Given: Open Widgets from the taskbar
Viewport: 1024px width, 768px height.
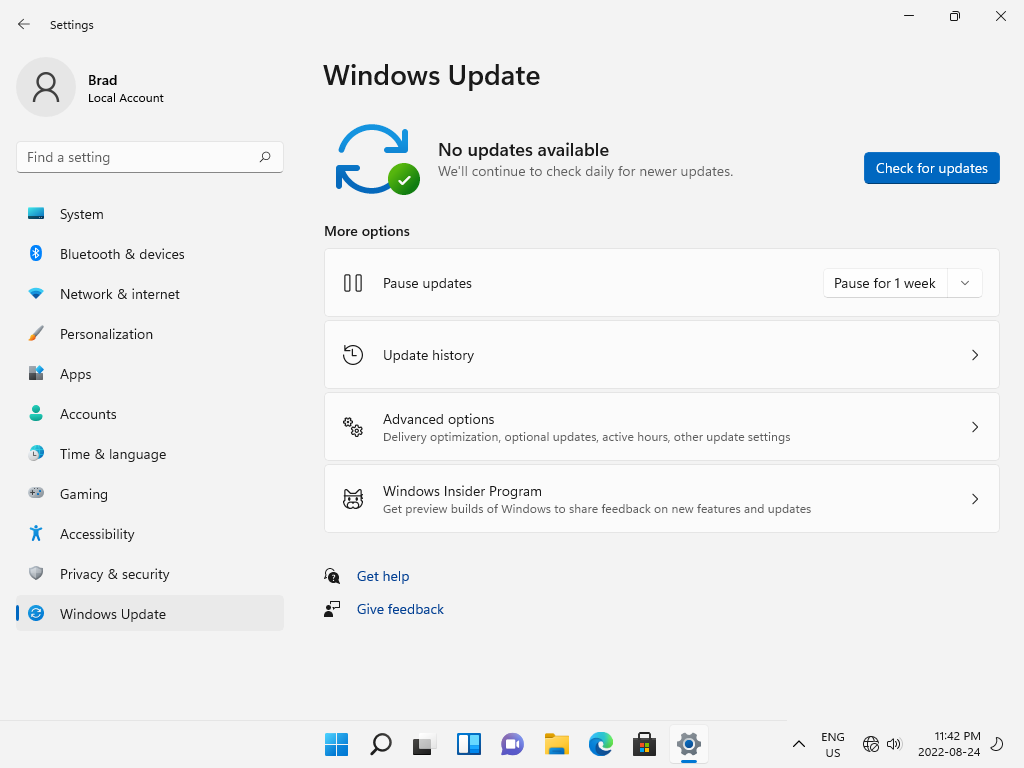Looking at the screenshot, I should [x=468, y=744].
